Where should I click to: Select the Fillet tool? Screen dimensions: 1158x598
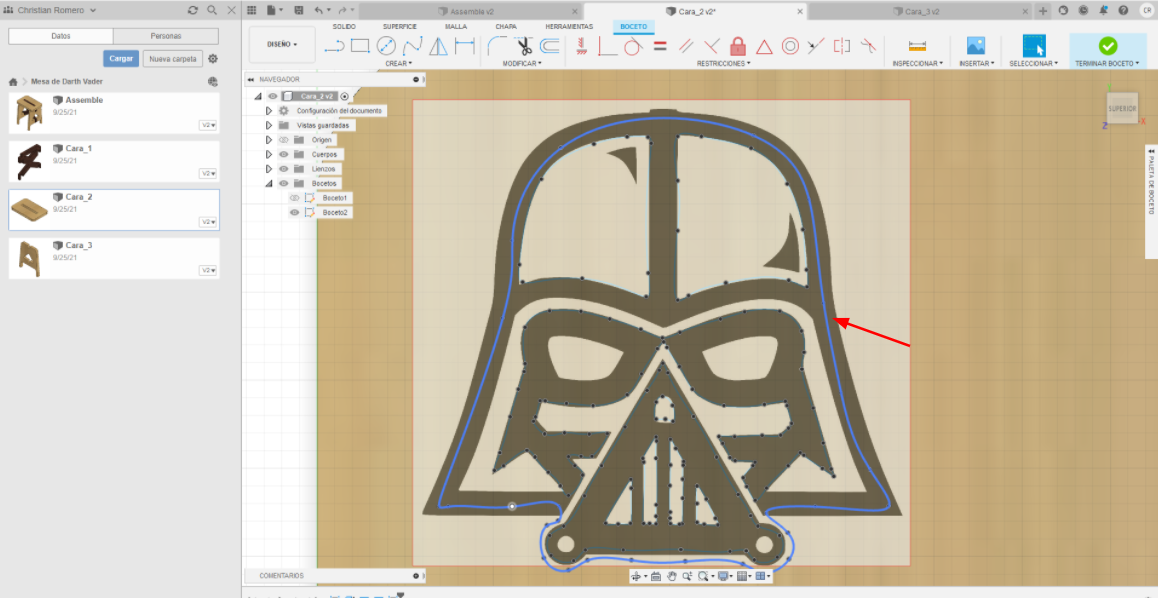[497, 47]
